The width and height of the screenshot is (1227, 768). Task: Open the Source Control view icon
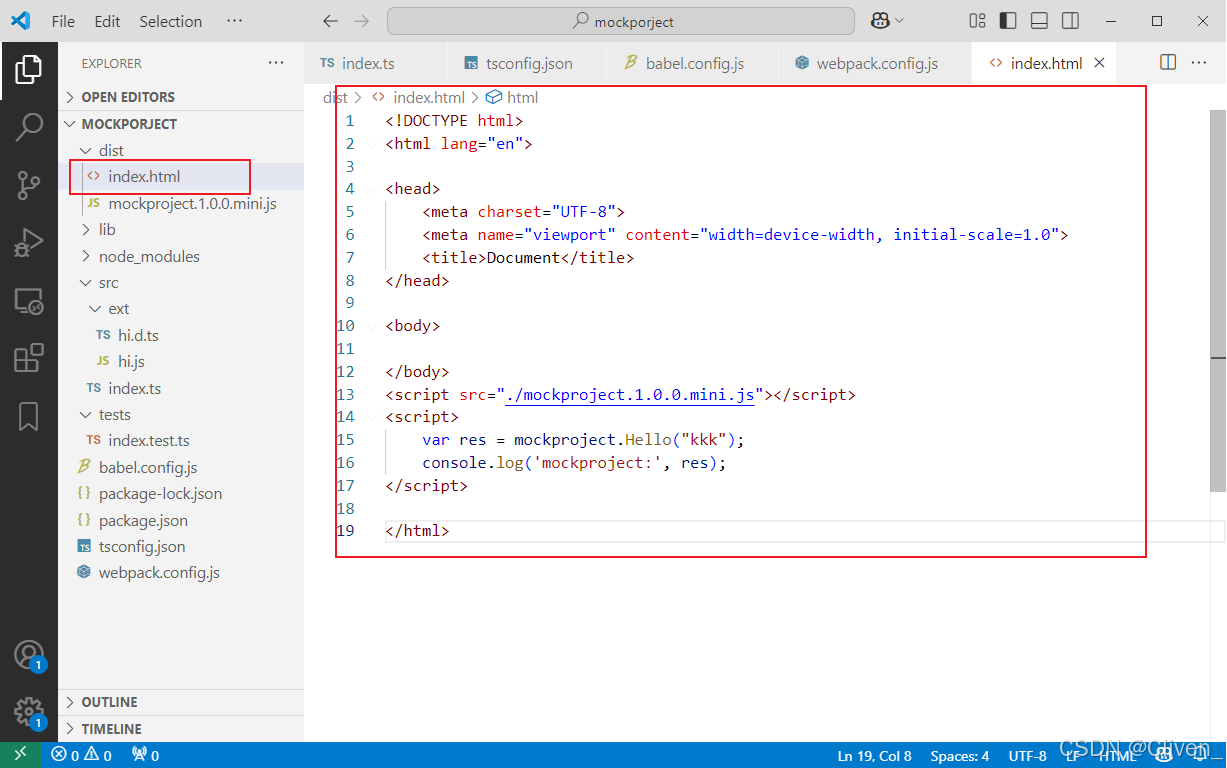tap(29, 185)
